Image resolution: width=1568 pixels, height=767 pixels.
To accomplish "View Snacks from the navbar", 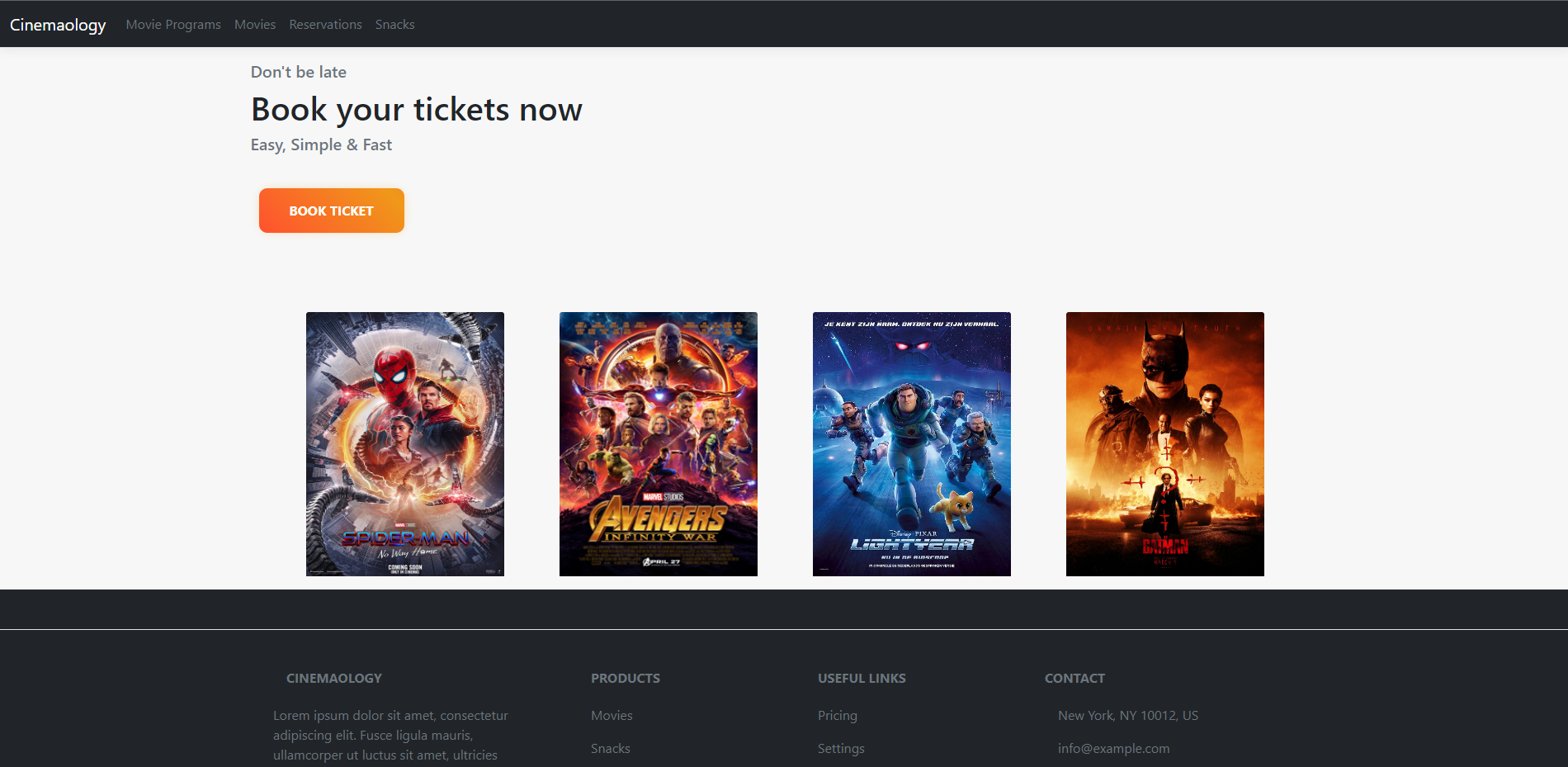I will pos(394,24).
